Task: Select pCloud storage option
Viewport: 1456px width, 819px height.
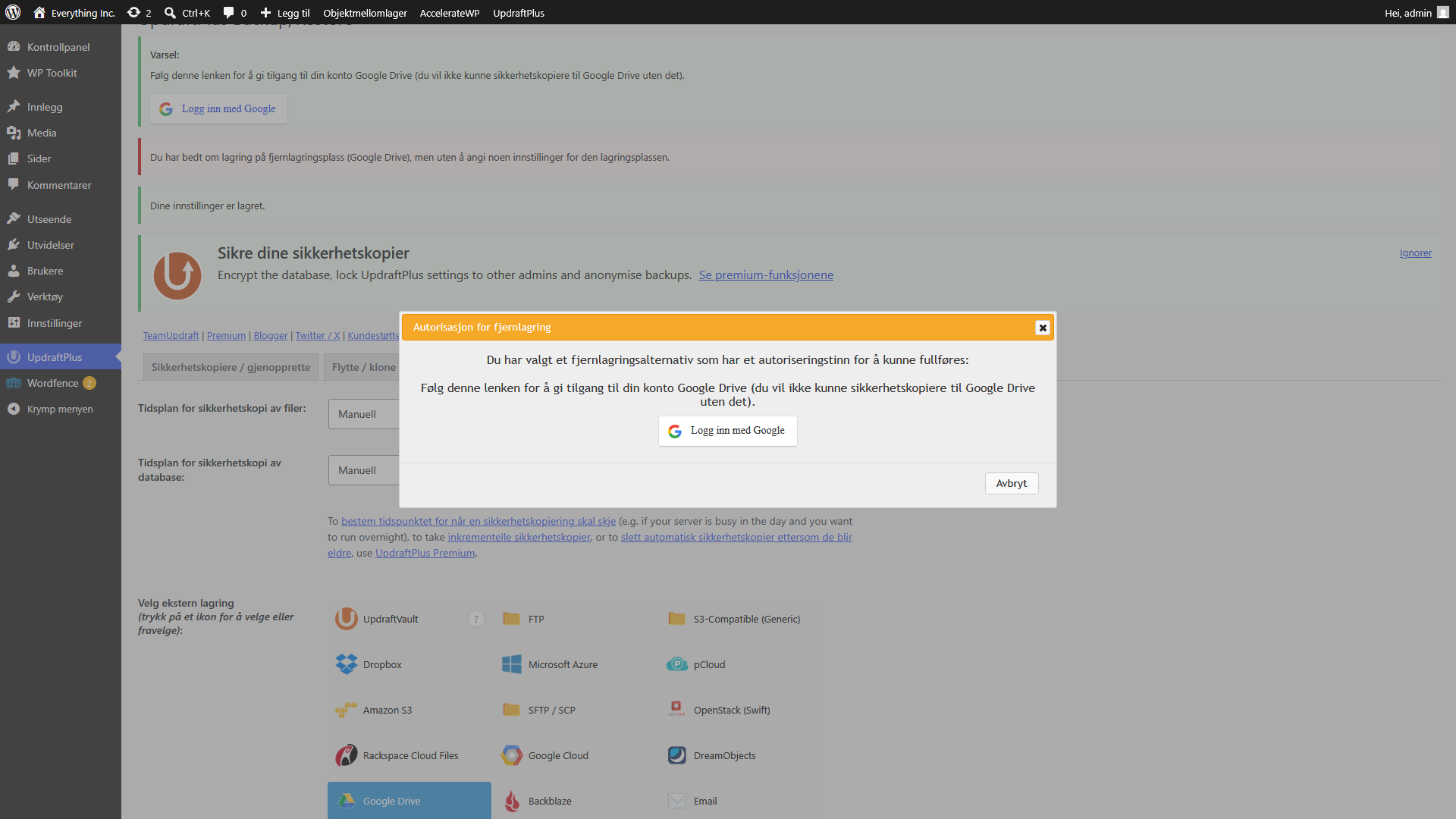Action: click(740, 664)
